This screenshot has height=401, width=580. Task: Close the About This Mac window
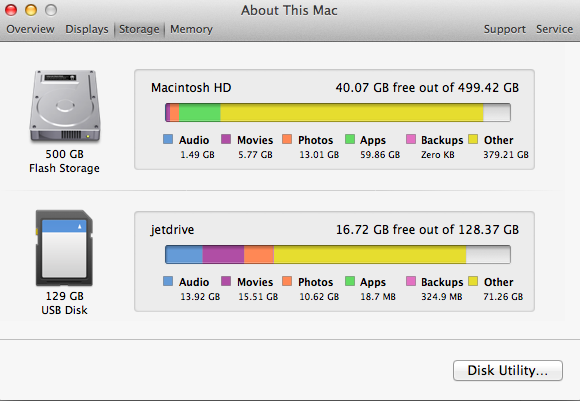(11, 10)
